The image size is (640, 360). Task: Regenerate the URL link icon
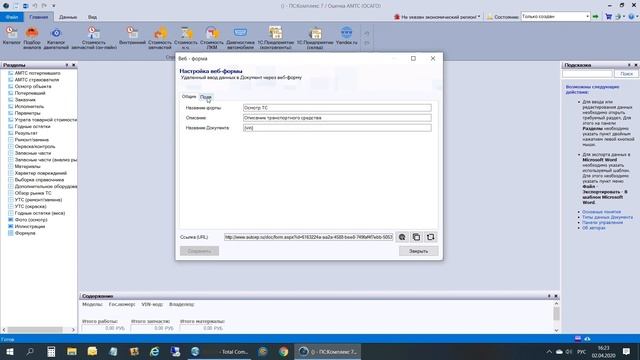[x=431, y=237]
